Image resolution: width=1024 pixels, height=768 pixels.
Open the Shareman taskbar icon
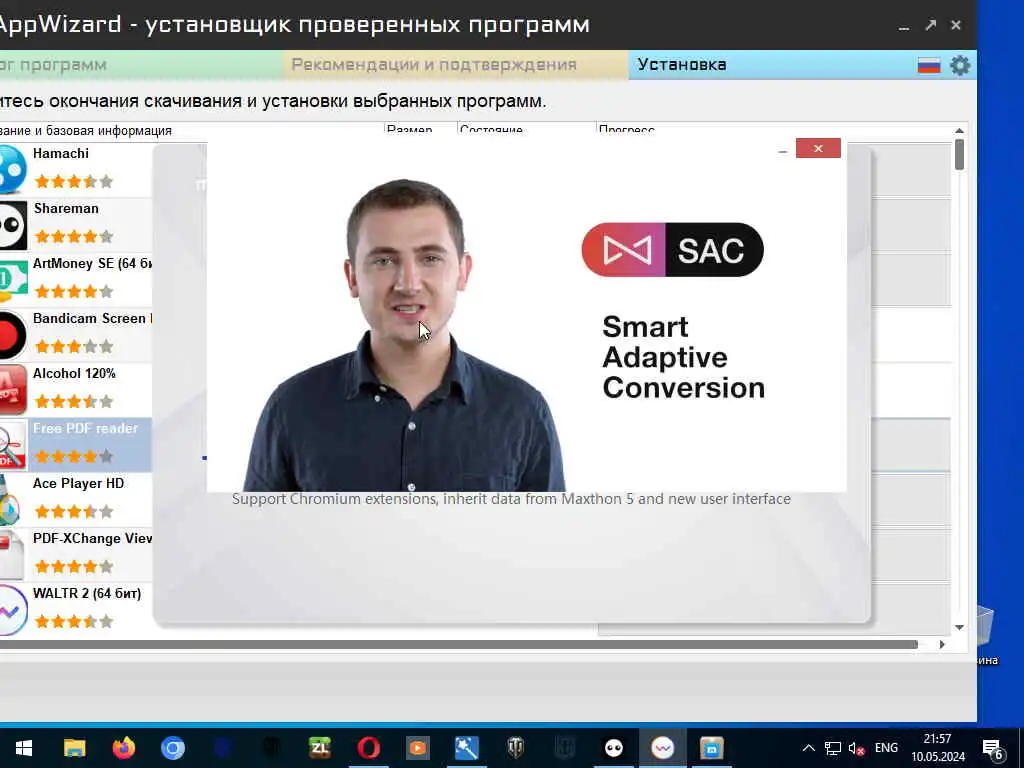point(614,748)
